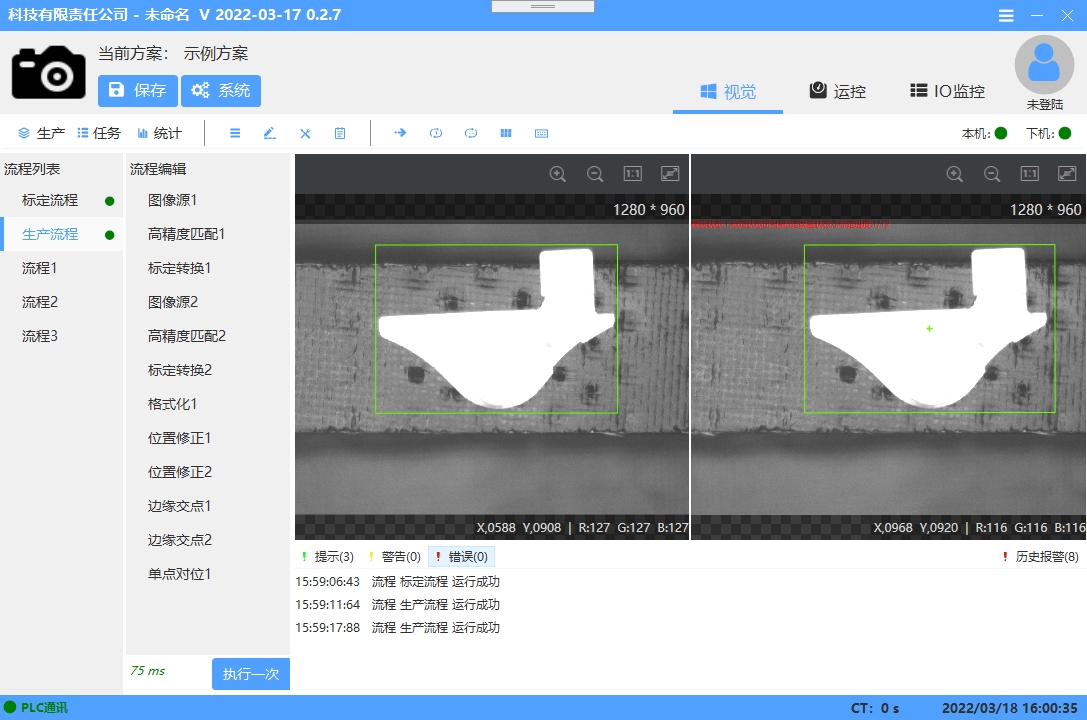Open the IO监控 tab
This screenshot has width=1087, height=720.
[947, 91]
